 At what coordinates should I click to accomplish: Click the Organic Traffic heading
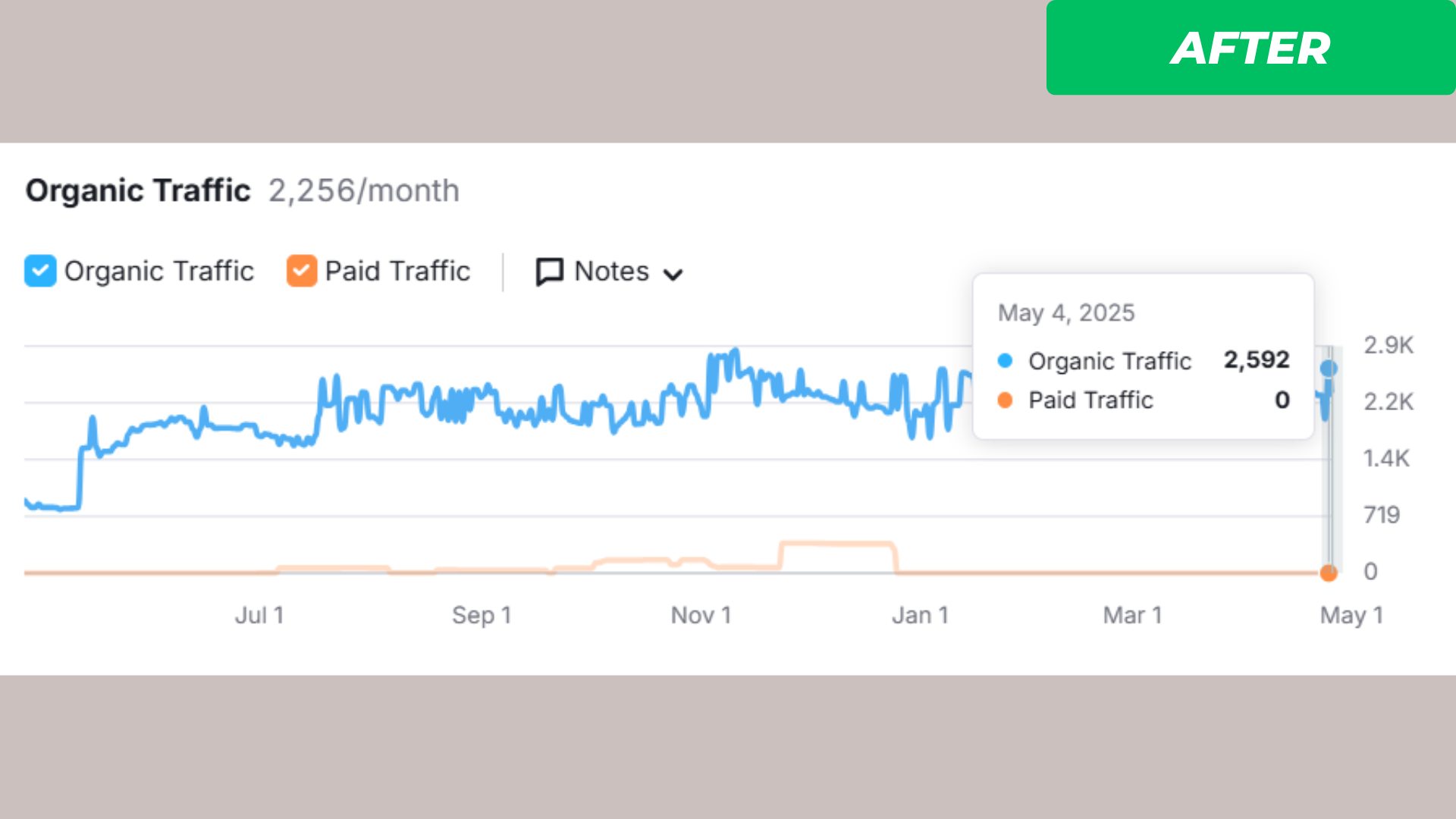[x=138, y=190]
